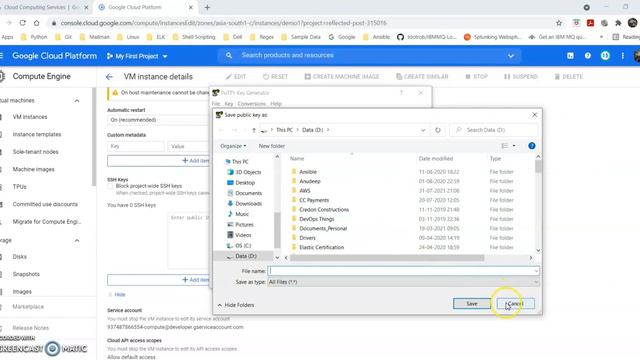
Task: Click the help question mark in header
Action: coord(588,56)
